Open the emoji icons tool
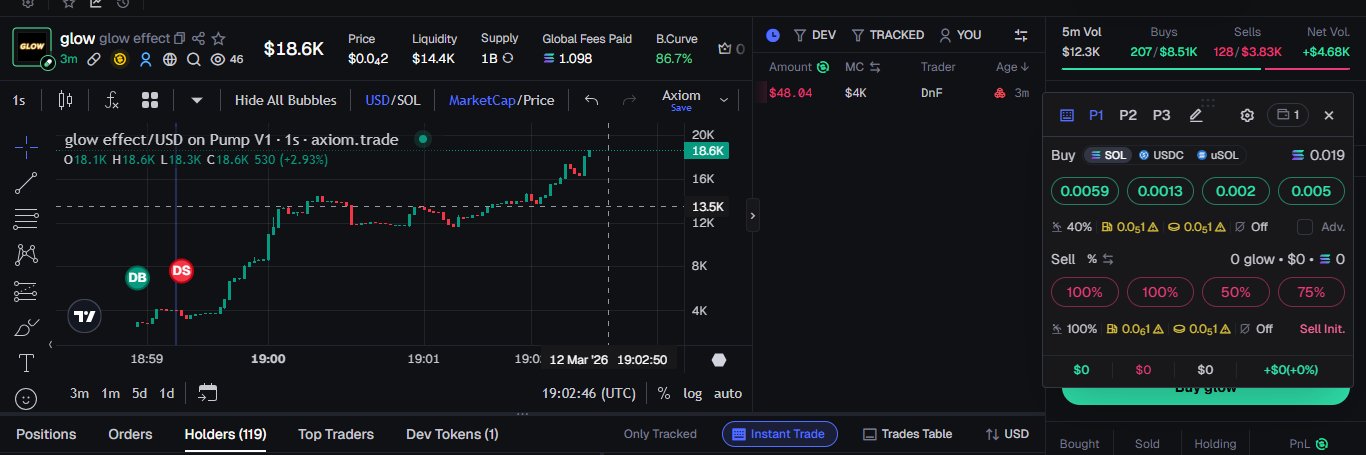 pyautogui.click(x=27, y=398)
